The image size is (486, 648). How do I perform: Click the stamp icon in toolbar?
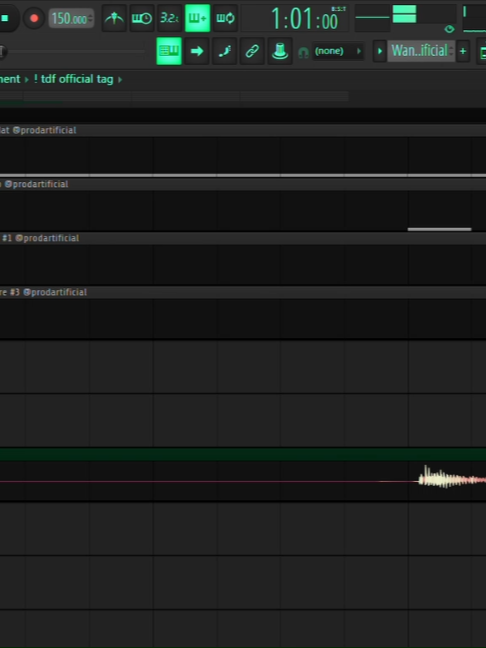pos(280,51)
